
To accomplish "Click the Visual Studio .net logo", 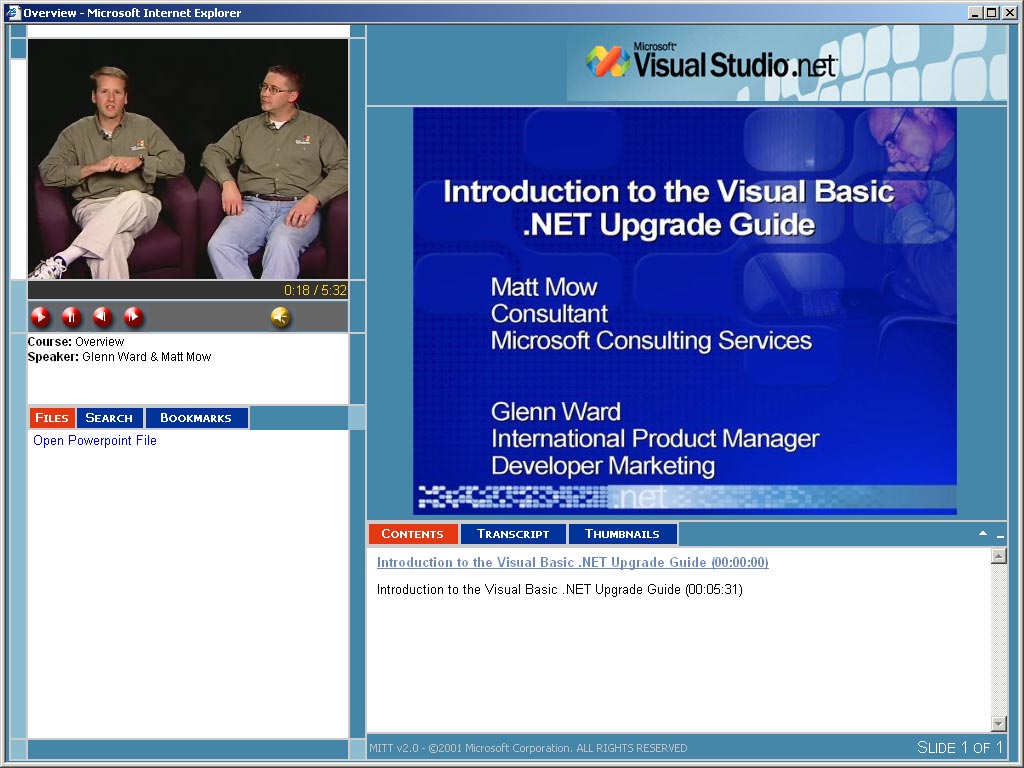I will click(x=711, y=62).
